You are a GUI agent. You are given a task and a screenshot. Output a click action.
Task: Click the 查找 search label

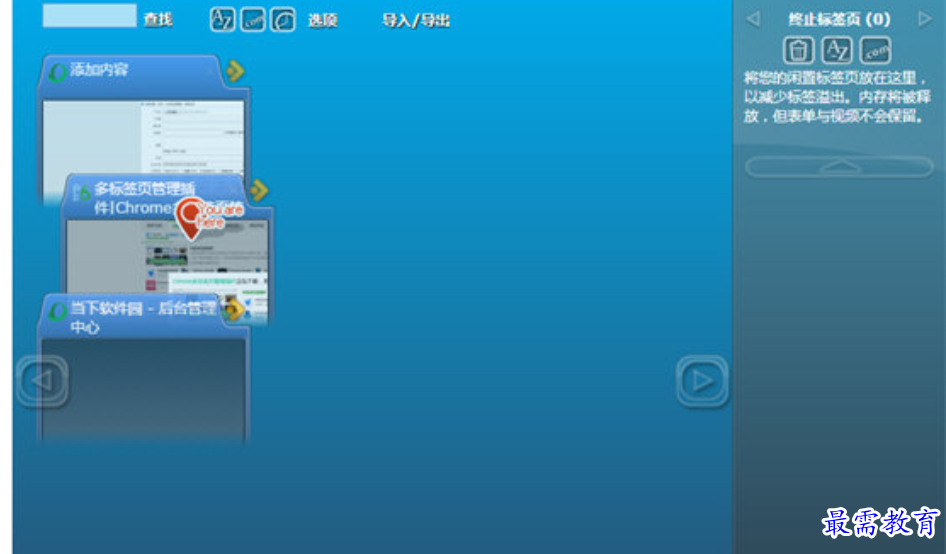pyautogui.click(x=158, y=20)
